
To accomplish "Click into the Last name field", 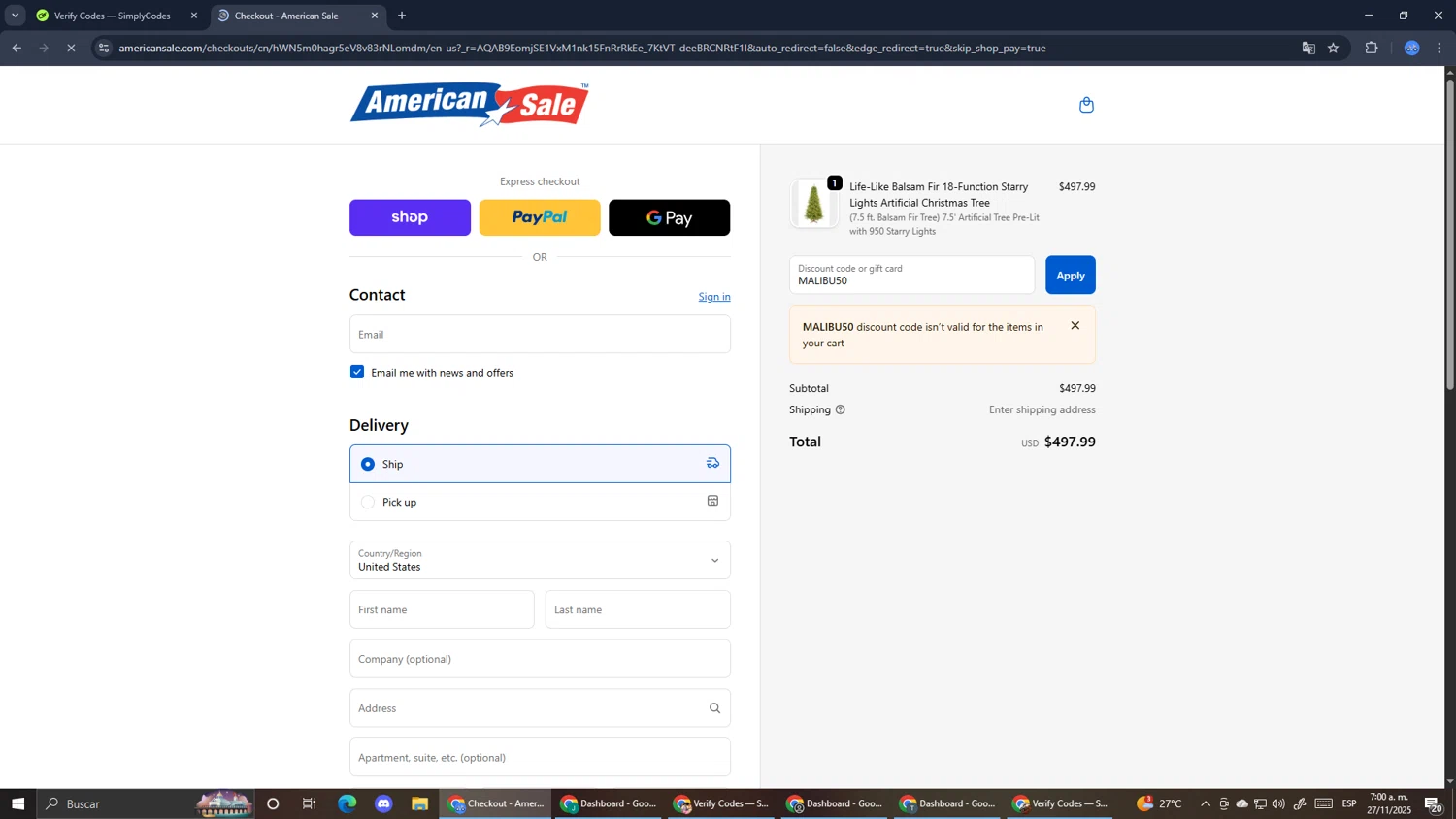I will (638, 609).
